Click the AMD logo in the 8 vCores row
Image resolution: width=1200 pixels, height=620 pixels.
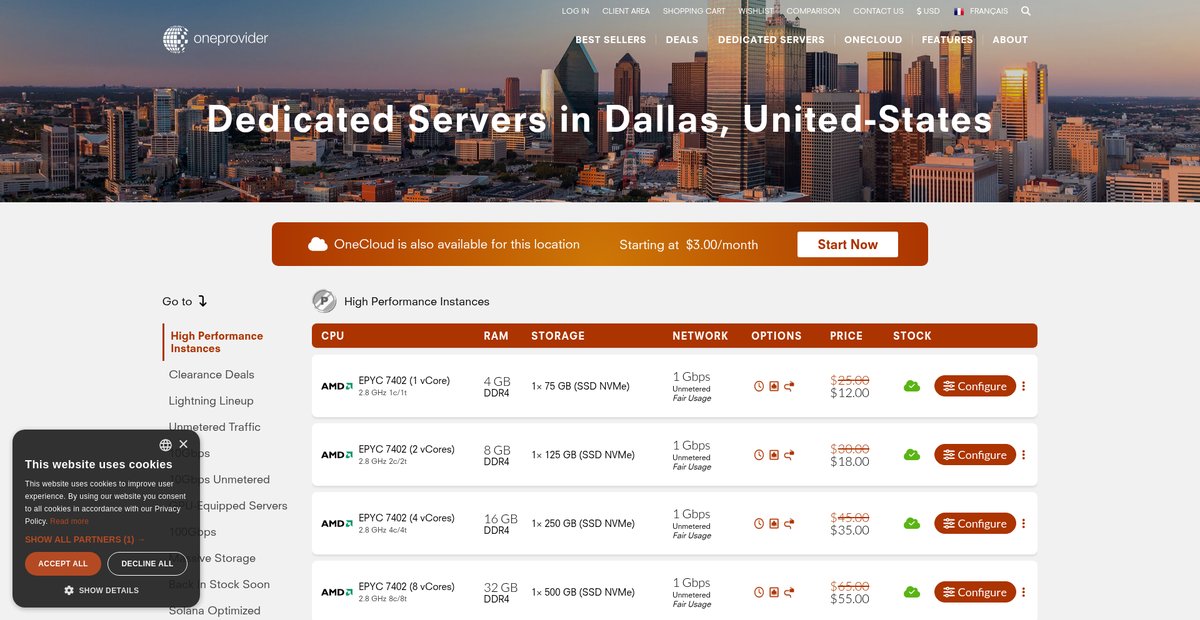[x=336, y=592]
